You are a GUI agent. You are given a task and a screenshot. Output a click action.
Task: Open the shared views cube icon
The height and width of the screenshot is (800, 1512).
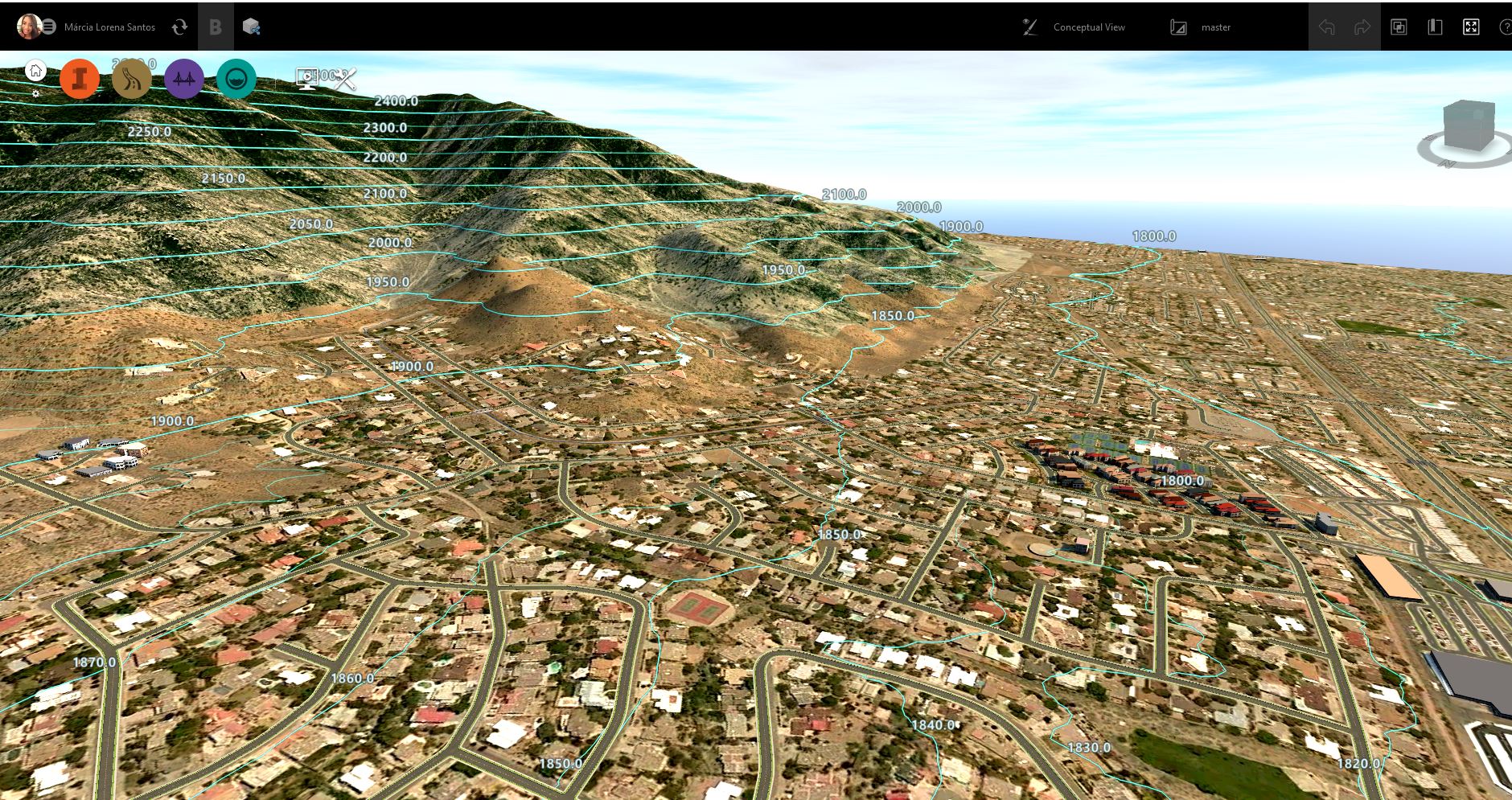coord(251,27)
